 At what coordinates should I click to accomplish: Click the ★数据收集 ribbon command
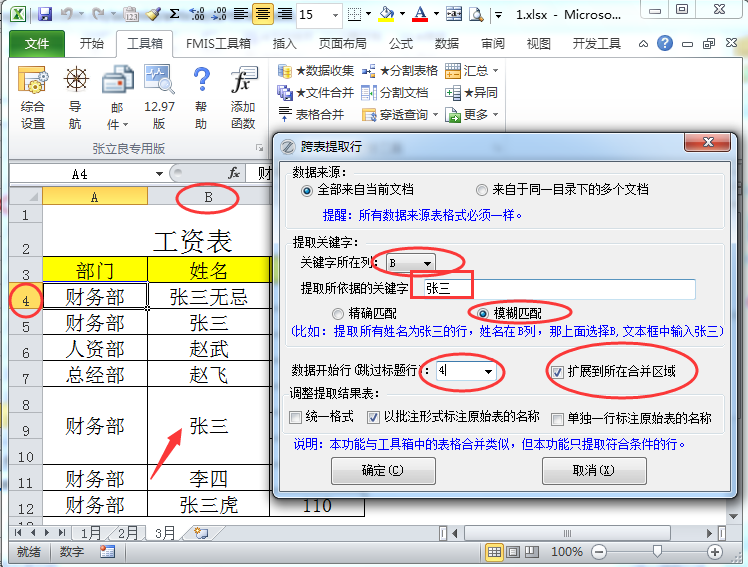[x=316, y=71]
